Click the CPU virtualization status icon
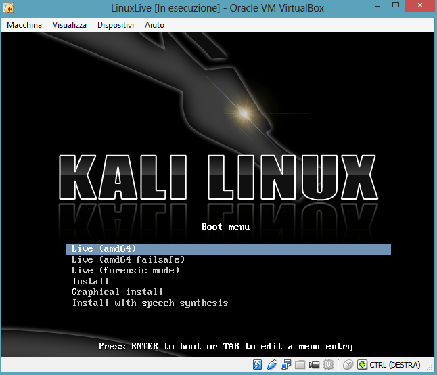437x375 pixels. coord(328,365)
